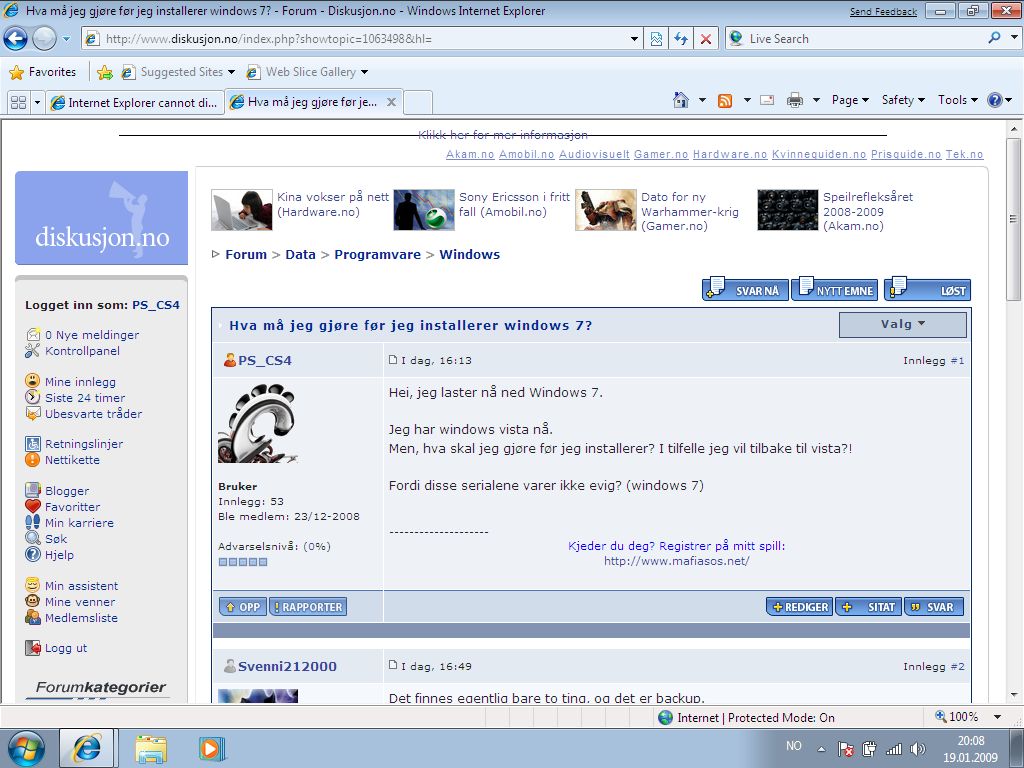
Task: Open the Help question mark icon
Action: click(995, 100)
